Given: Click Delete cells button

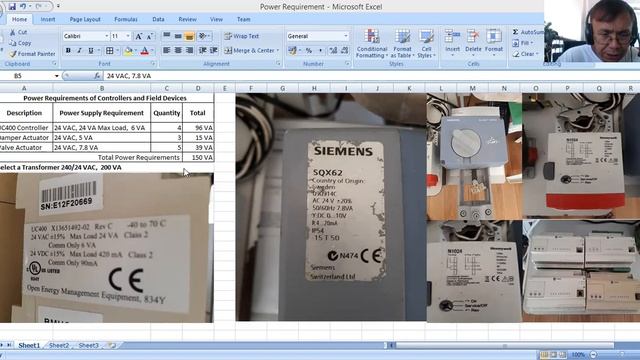Looking at the screenshot, I should click(473, 42).
